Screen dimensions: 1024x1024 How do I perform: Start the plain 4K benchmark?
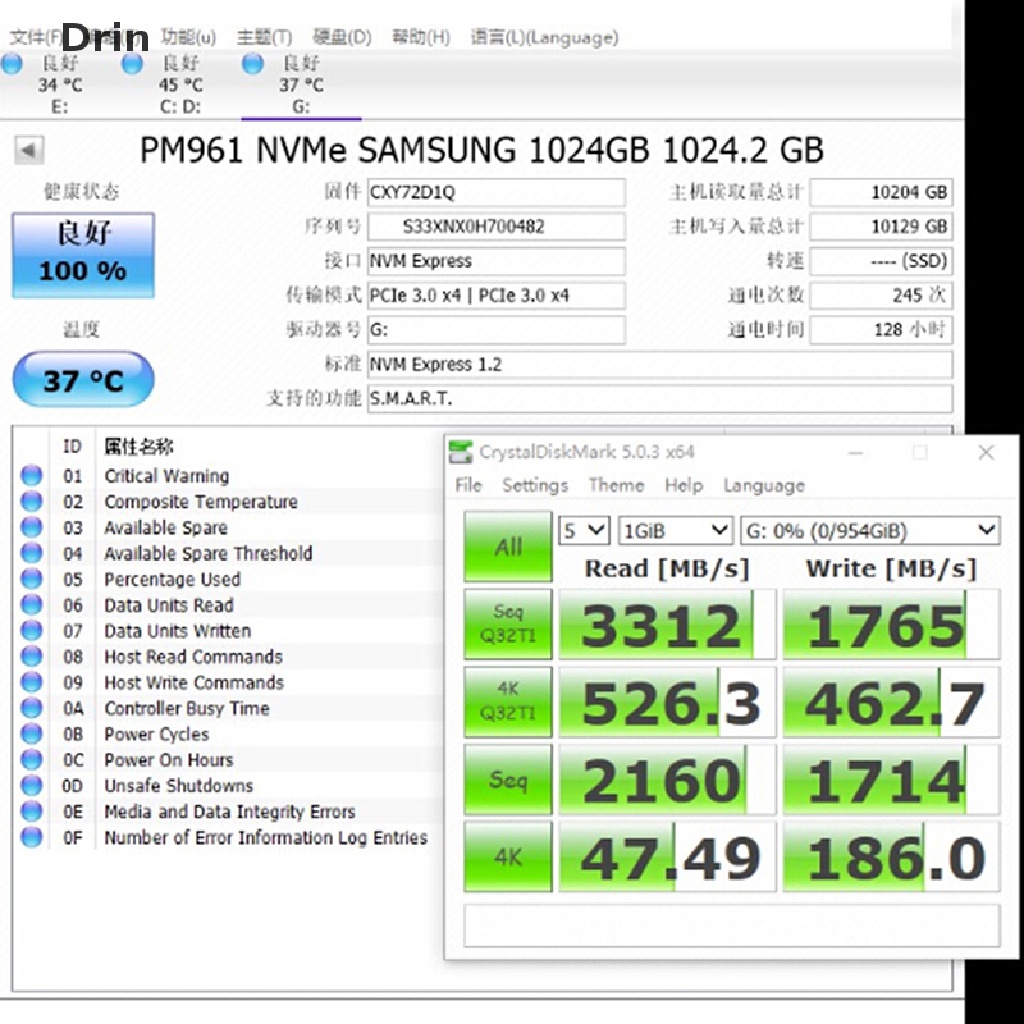[507, 856]
